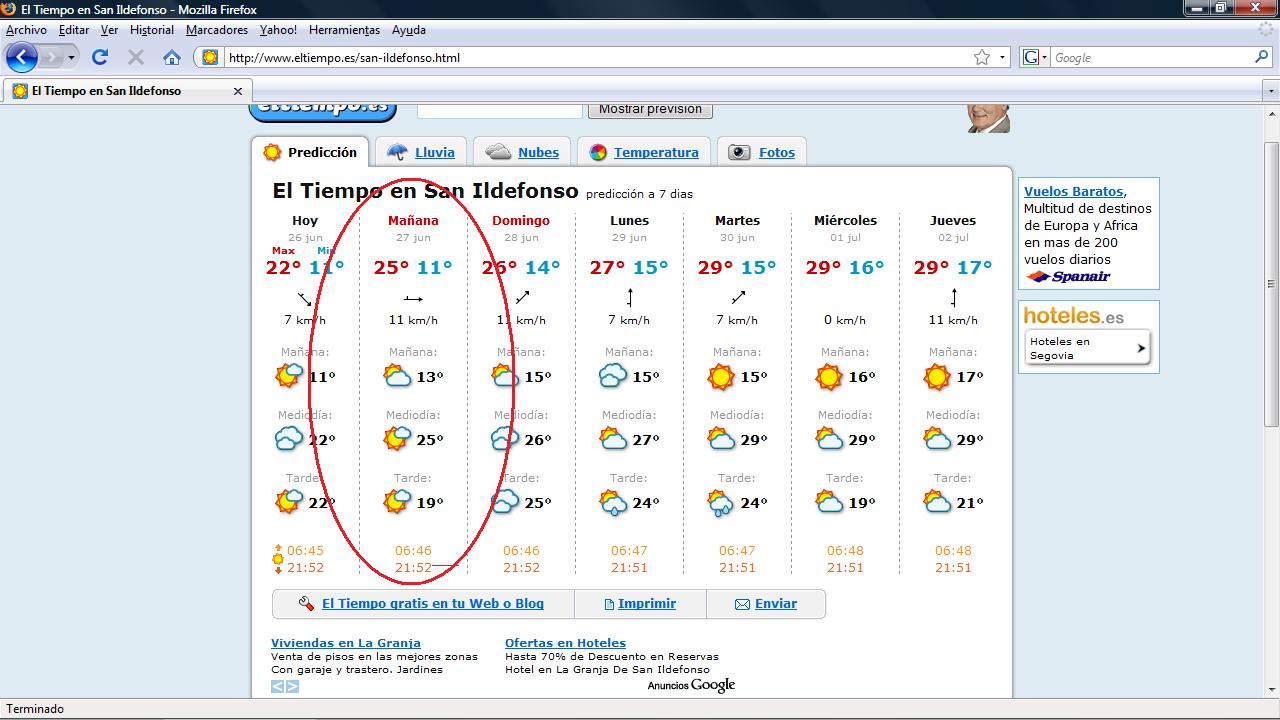Reload the page with the refresh icon
The width and height of the screenshot is (1280, 720).
(100, 57)
